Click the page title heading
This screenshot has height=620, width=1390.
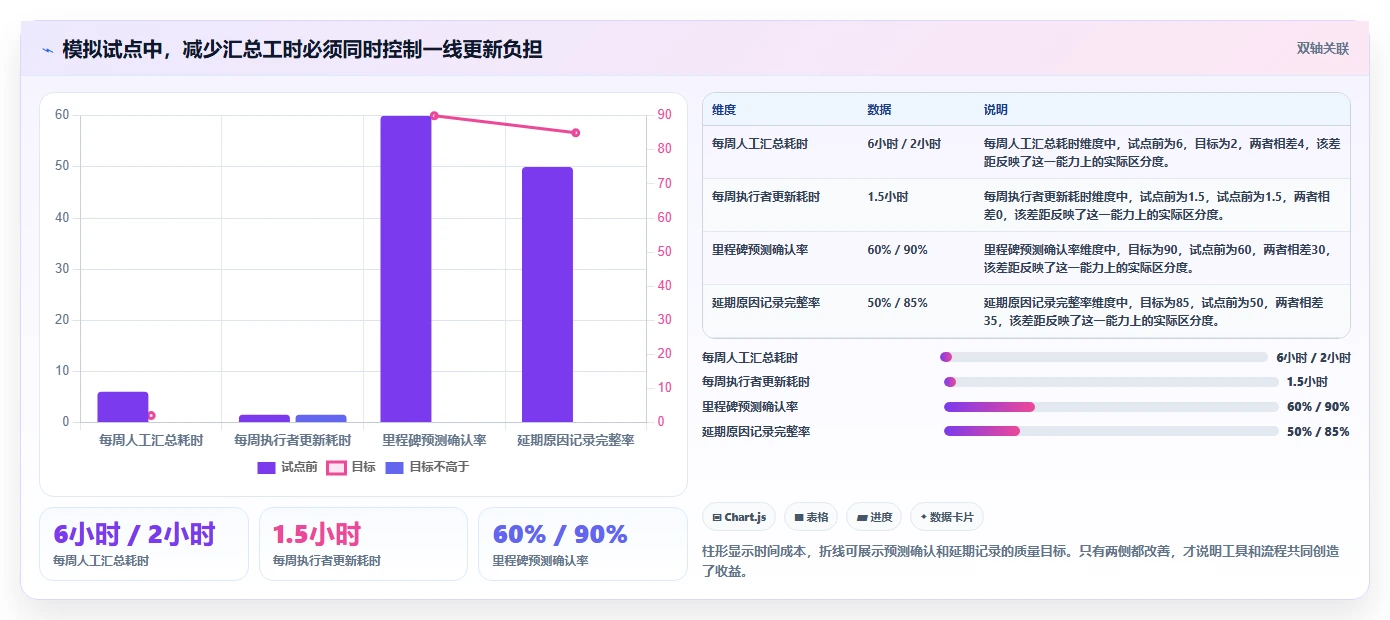pyautogui.click(x=302, y=49)
